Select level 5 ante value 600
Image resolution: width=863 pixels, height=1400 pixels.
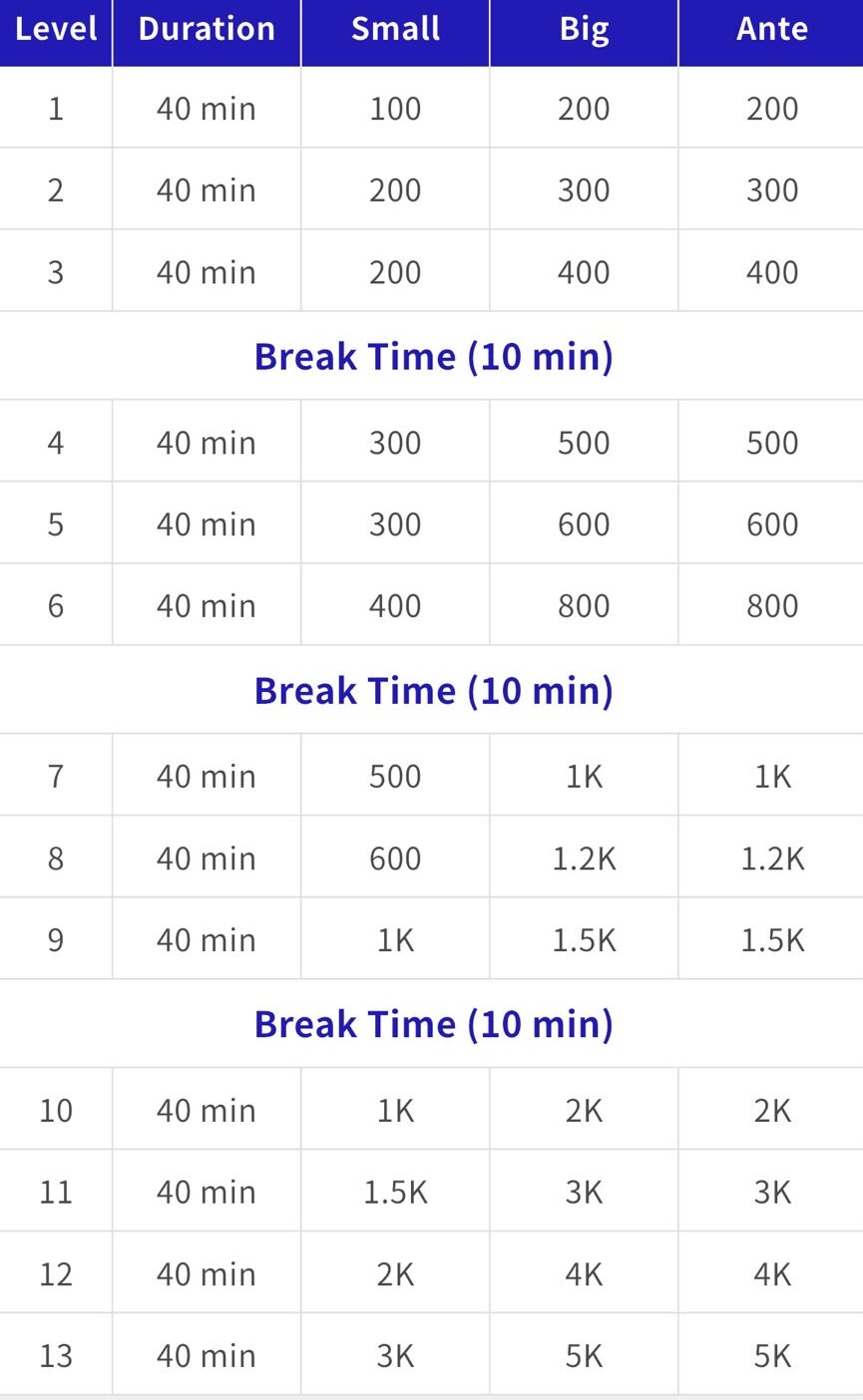click(771, 525)
